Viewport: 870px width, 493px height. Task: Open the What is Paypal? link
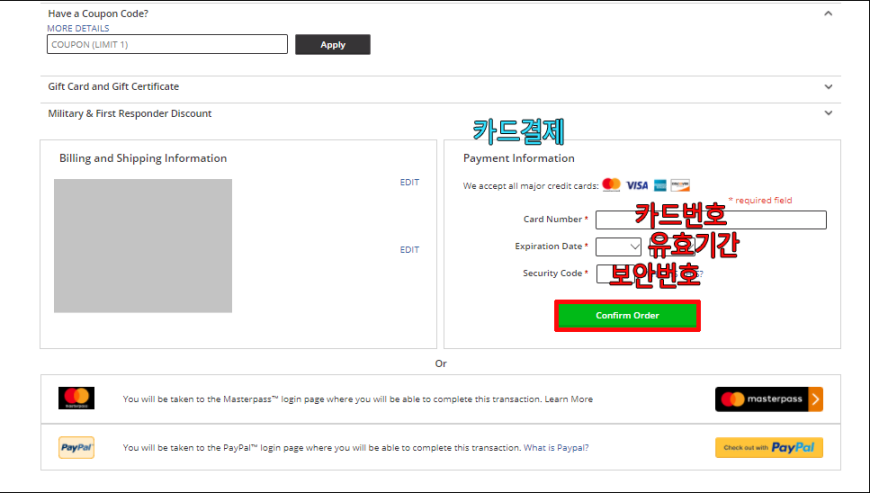coord(556,448)
